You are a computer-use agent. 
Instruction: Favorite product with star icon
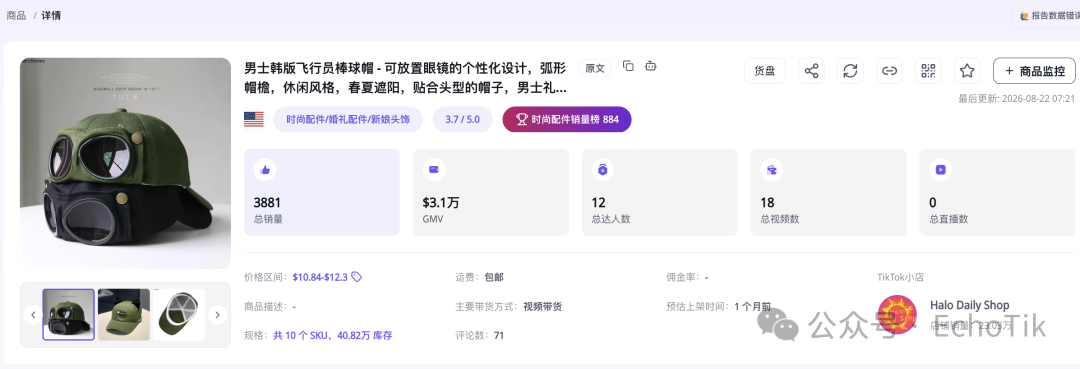click(x=967, y=71)
